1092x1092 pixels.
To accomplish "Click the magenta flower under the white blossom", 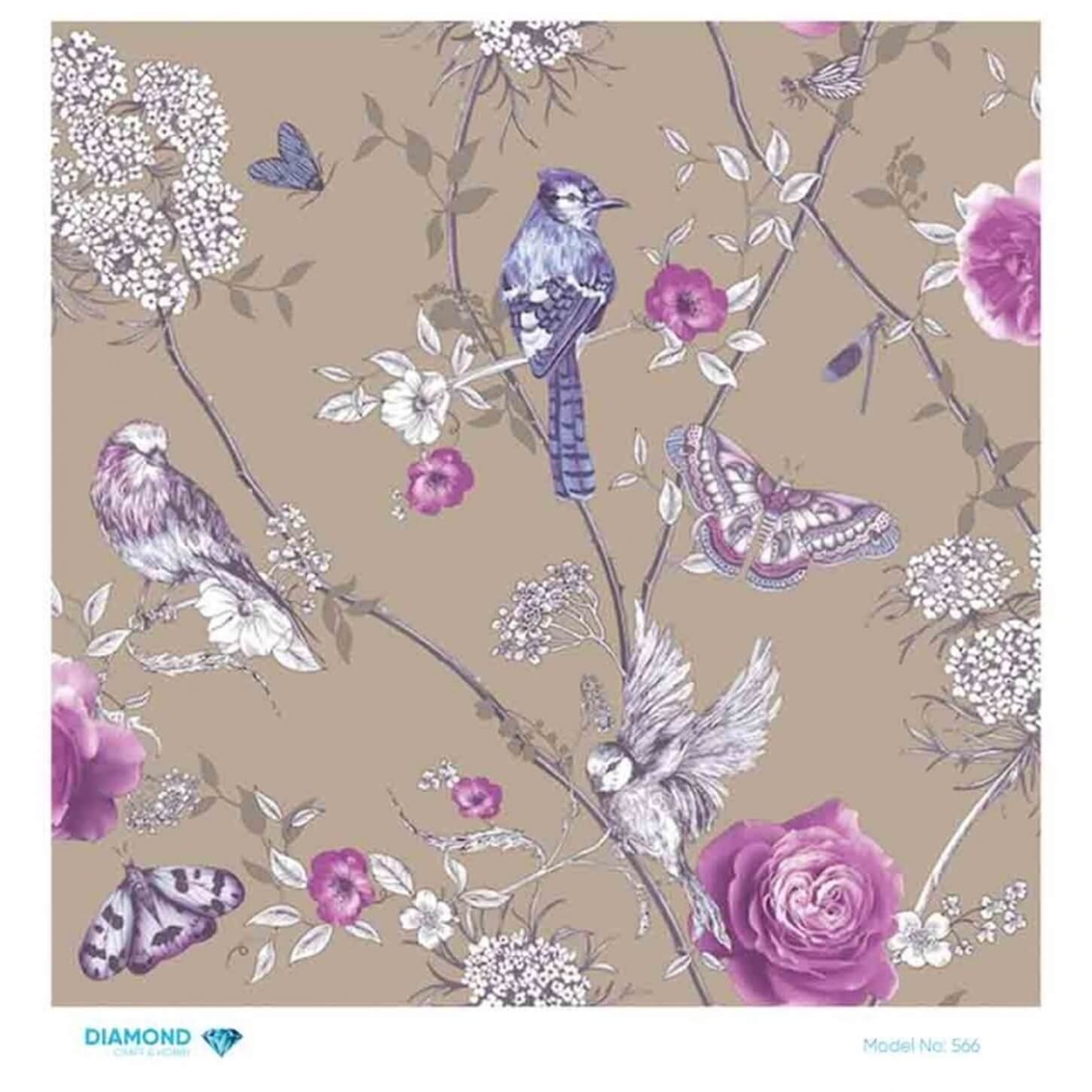I will [439, 476].
